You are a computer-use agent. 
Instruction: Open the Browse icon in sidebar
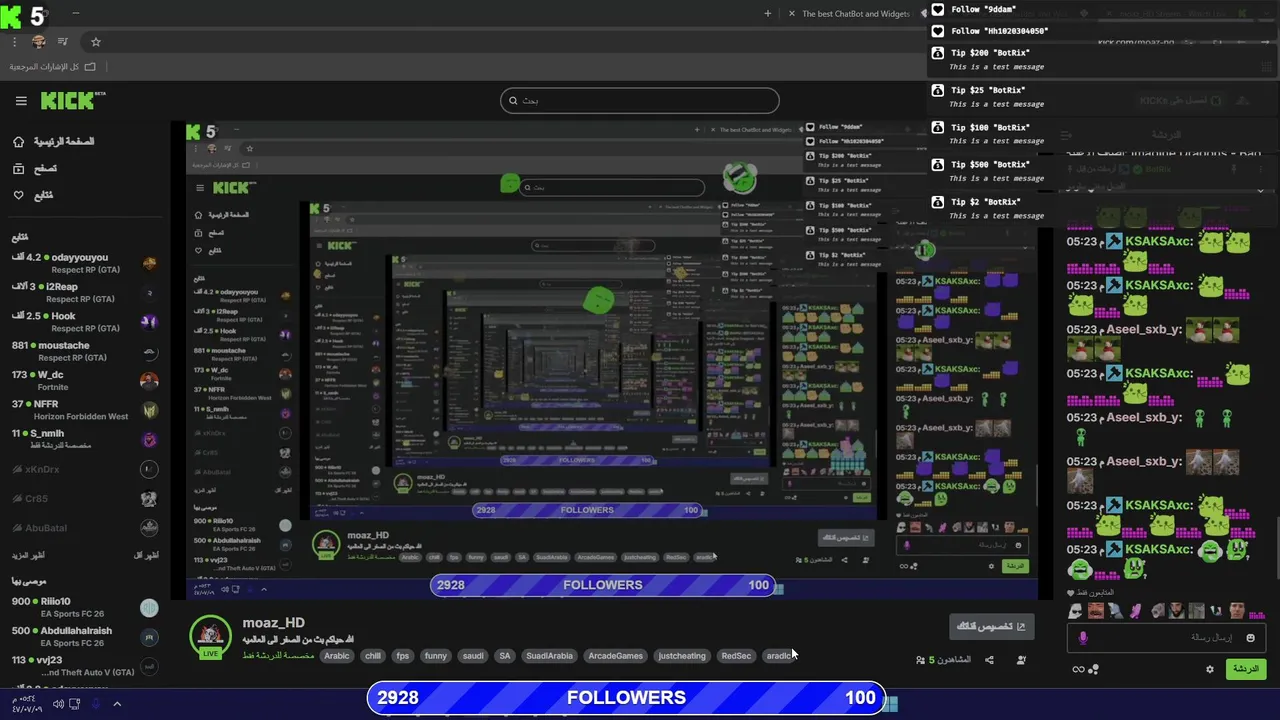click(18, 169)
